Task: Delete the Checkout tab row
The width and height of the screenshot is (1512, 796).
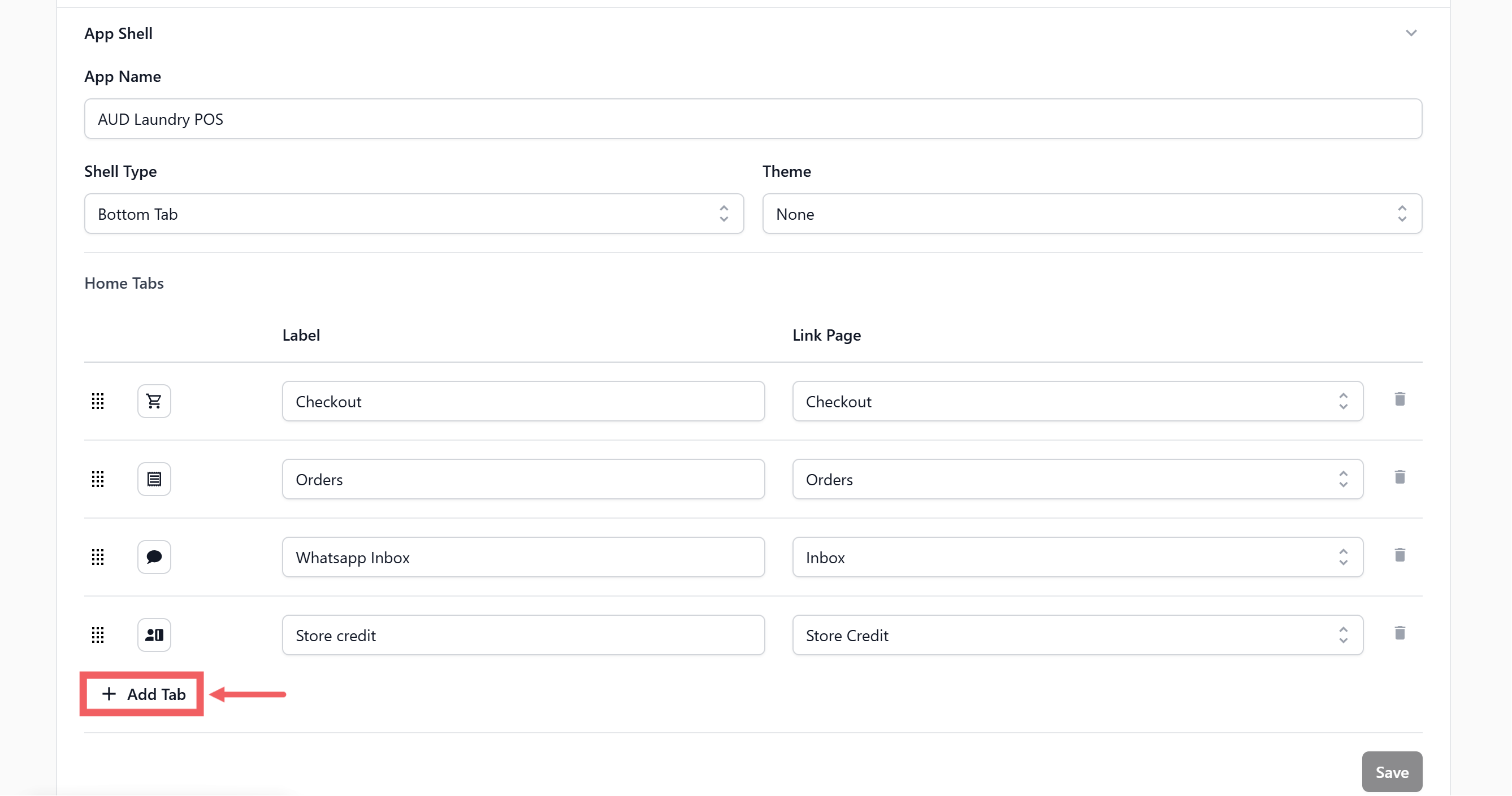Action: 1400,399
